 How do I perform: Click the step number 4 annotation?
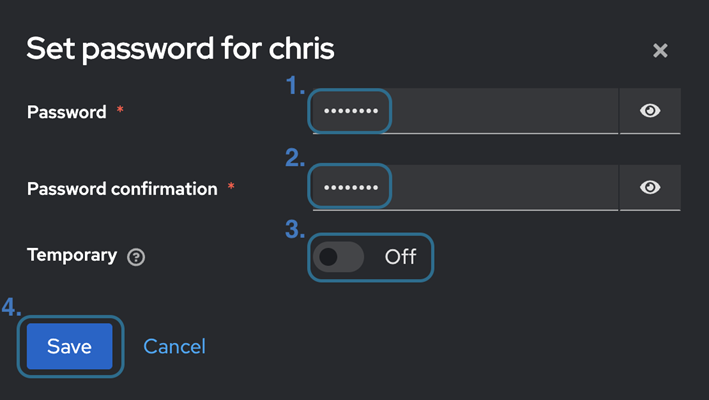(x=11, y=307)
